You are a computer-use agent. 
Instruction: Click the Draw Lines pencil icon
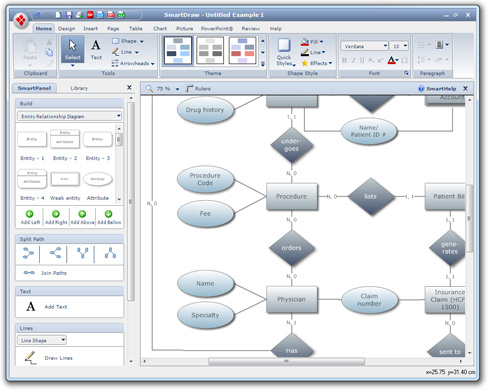30,358
